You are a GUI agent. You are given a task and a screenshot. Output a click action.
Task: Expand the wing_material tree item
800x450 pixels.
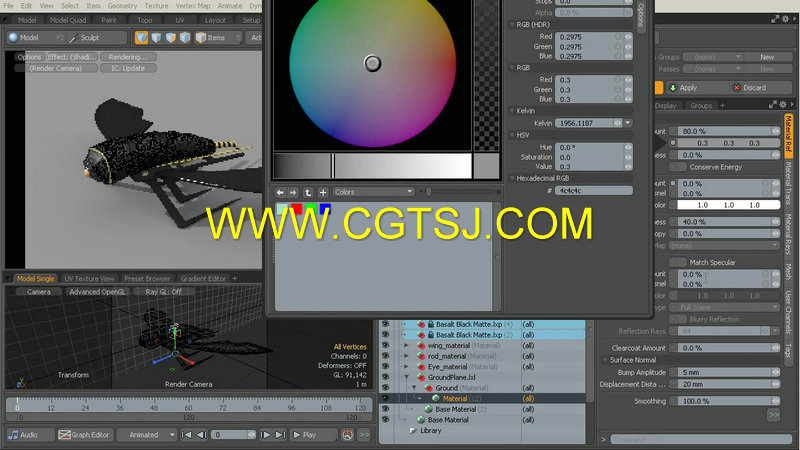coord(407,345)
